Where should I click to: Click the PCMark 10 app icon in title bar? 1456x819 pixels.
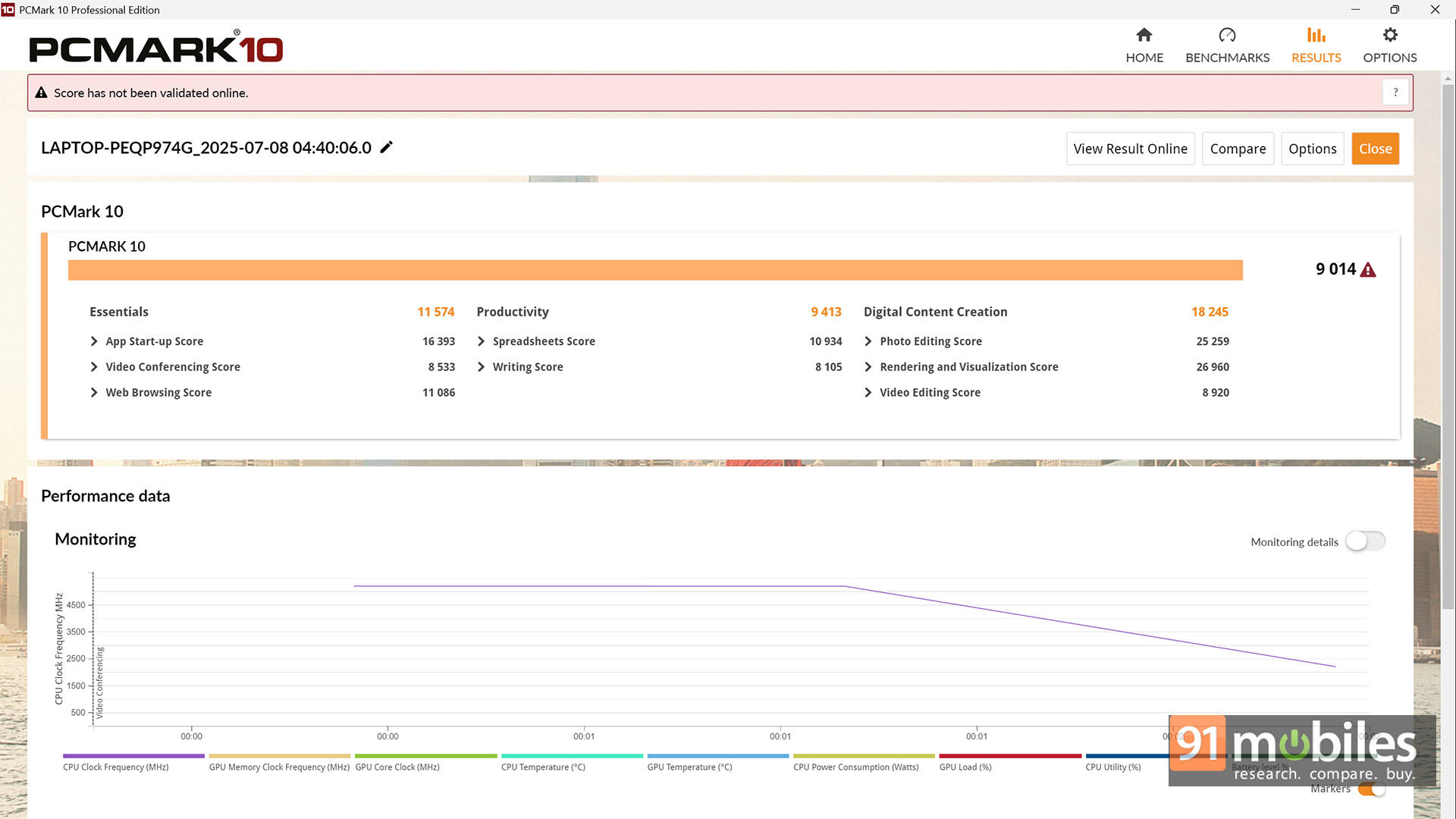[8, 10]
